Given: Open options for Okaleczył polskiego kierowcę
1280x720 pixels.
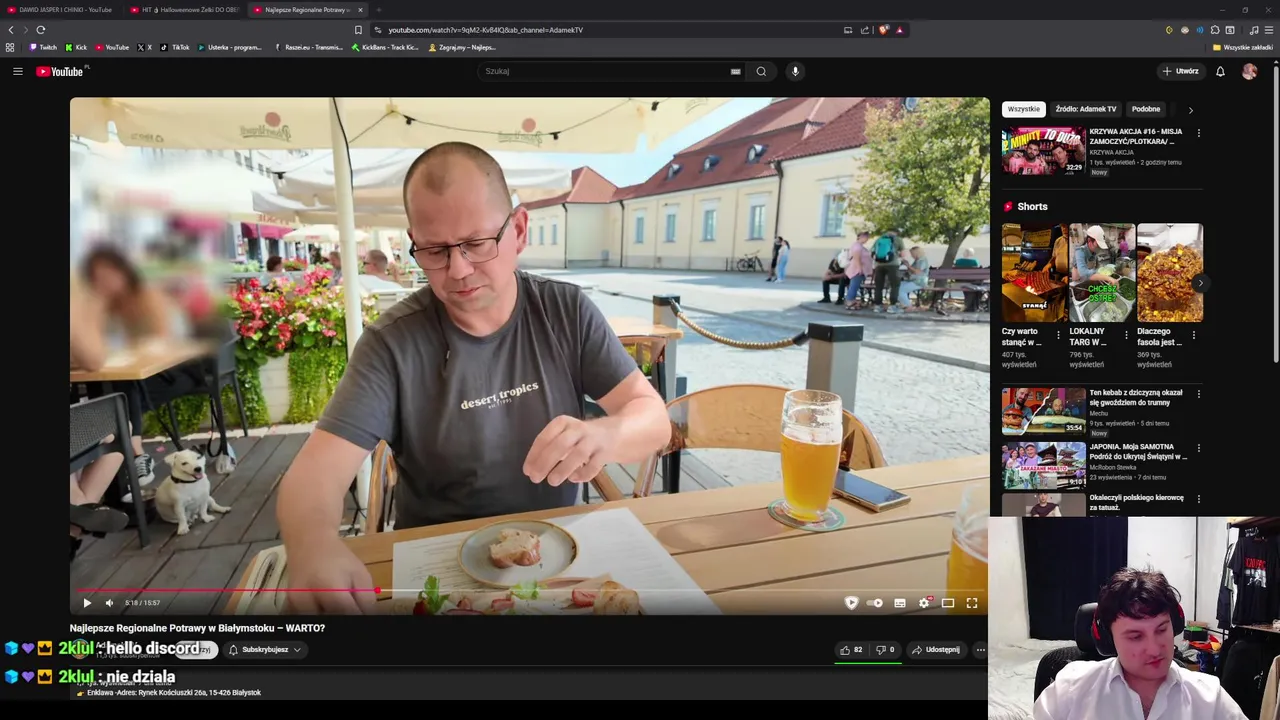Looking at the screenshot, I should [1198, 499].
